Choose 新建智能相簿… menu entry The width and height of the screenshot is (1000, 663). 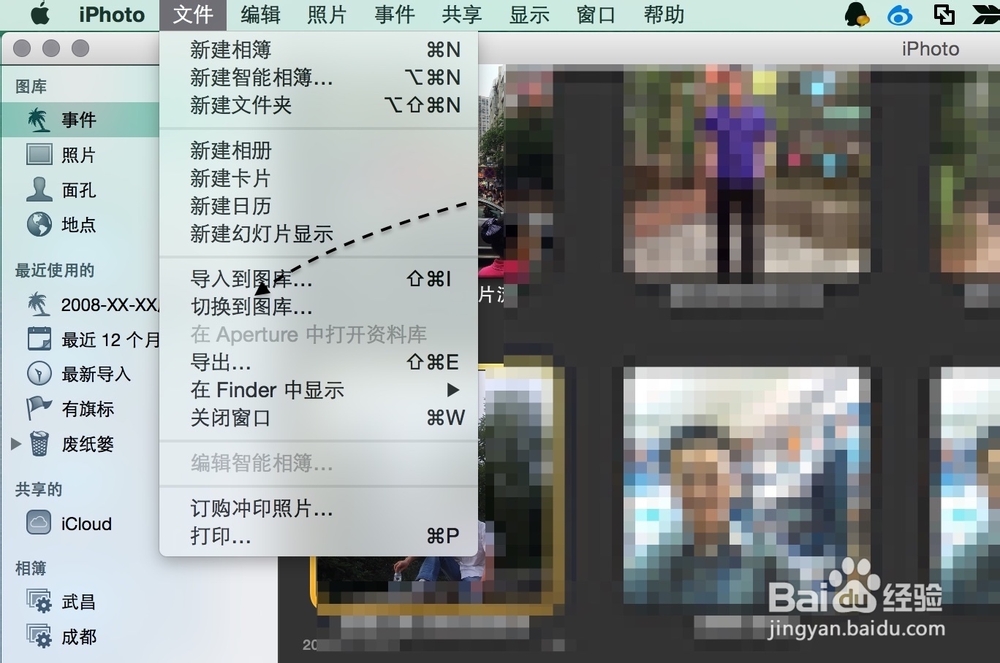click(318, 78)
